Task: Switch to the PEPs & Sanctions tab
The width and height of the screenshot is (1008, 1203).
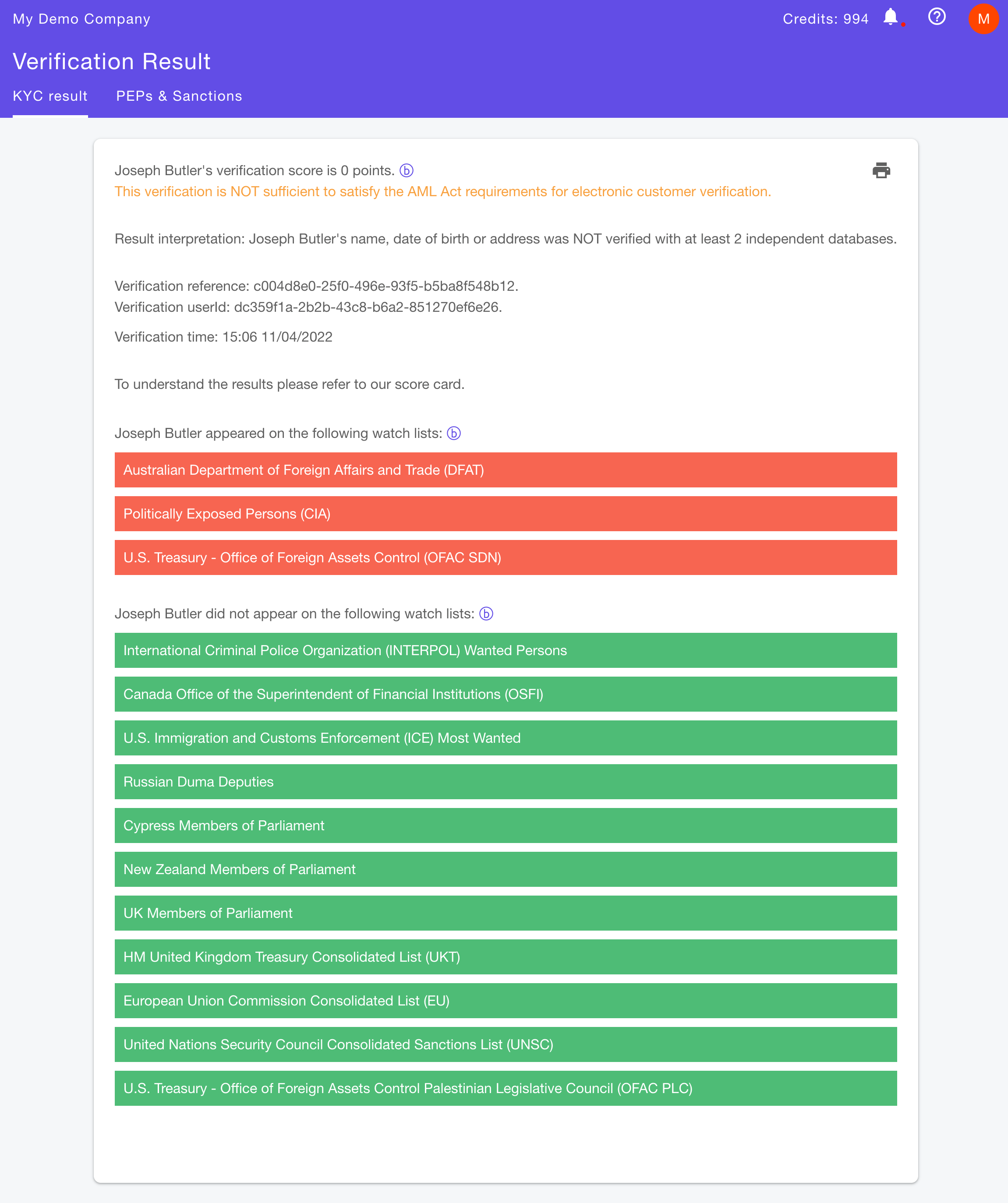Action: [x=179, y=96]
